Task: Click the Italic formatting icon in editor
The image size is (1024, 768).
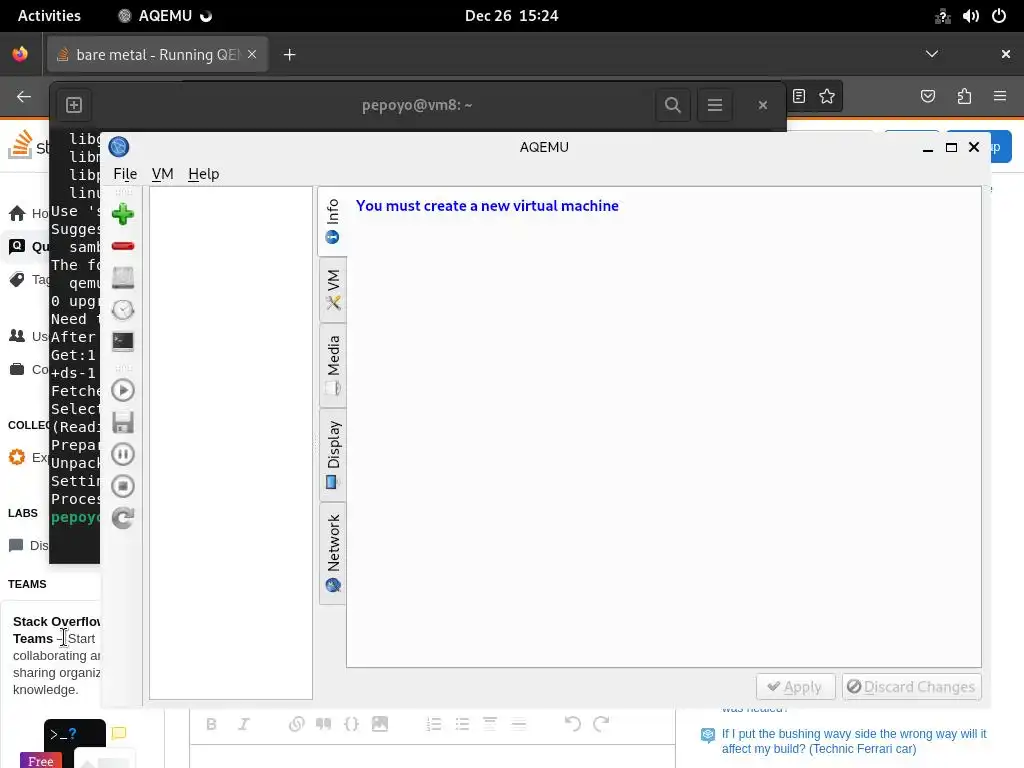Action: coord(244,724)
